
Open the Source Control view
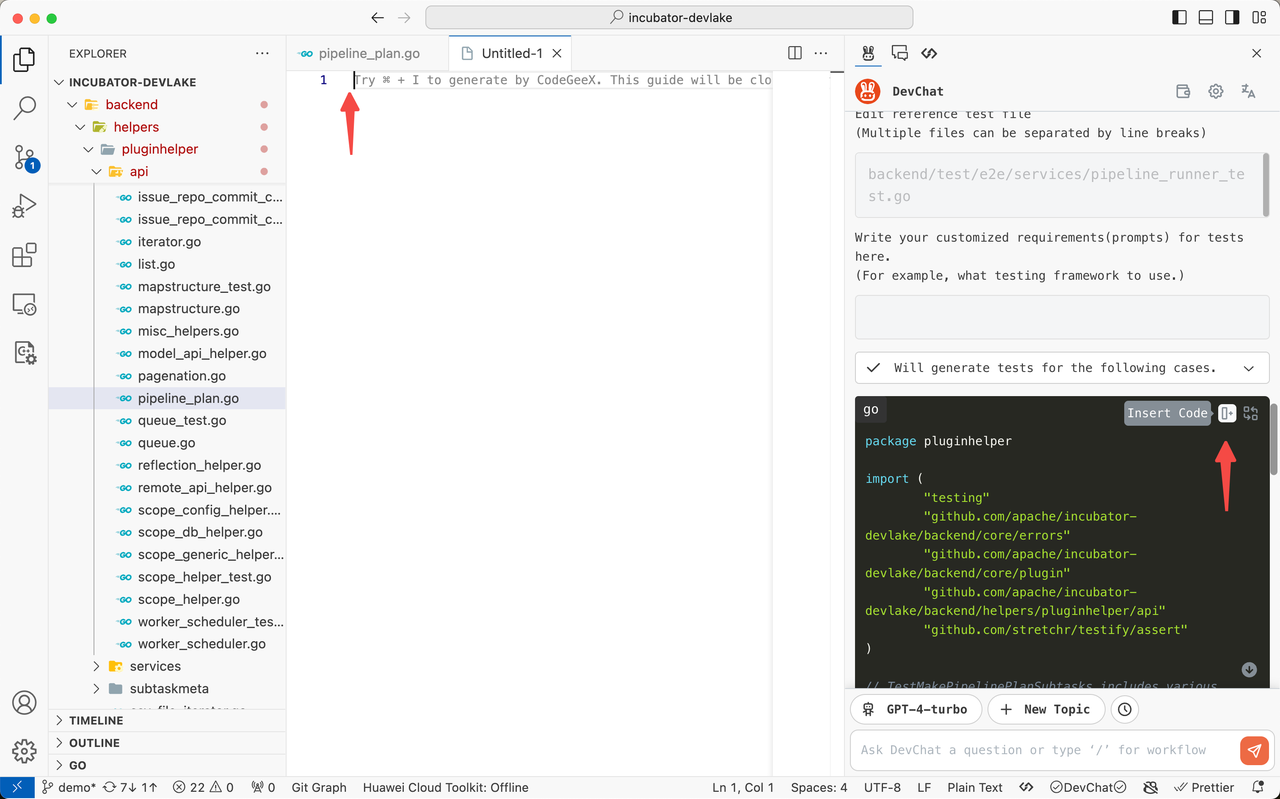[x=24, y=157]
